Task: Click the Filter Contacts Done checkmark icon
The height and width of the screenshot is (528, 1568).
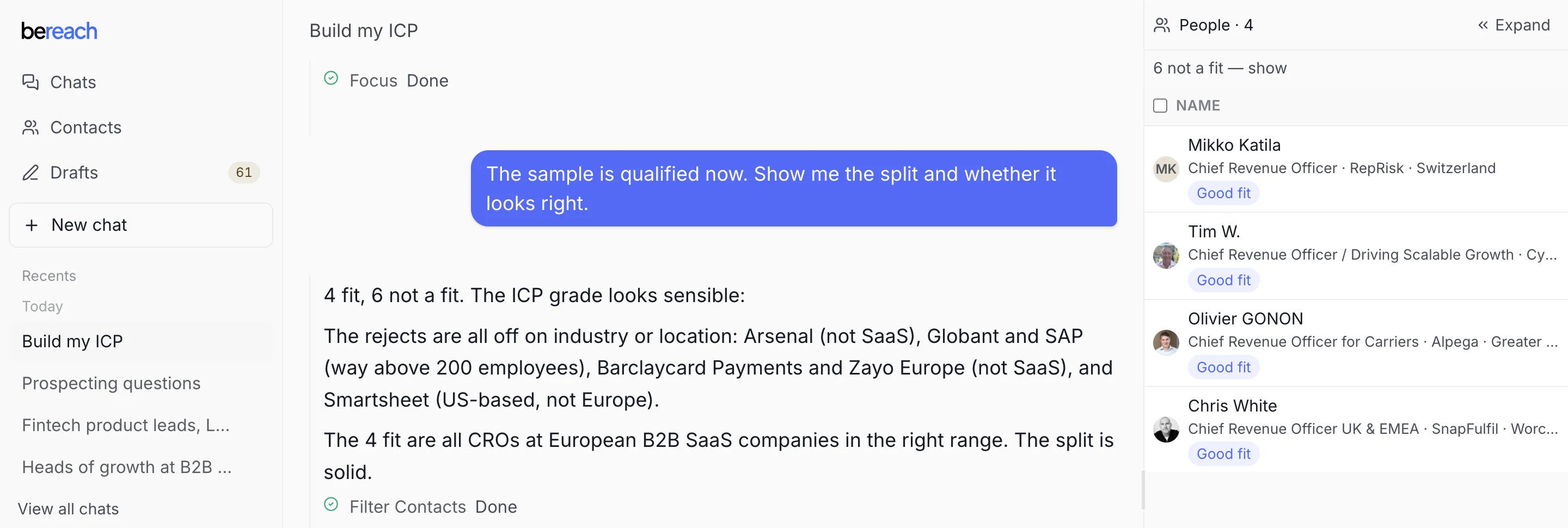Action: [x=331, y=504]
